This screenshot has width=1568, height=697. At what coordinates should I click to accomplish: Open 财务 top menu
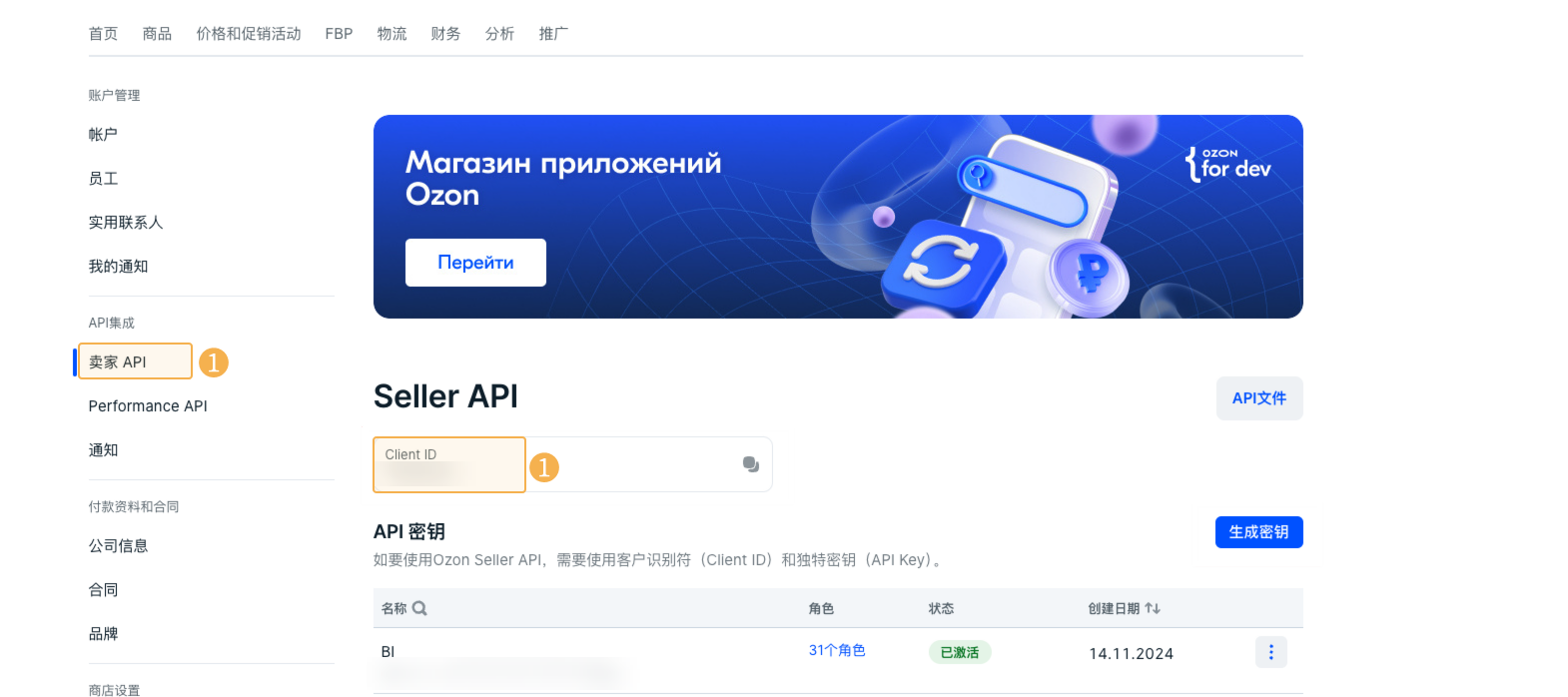click(x=445, y=34)
